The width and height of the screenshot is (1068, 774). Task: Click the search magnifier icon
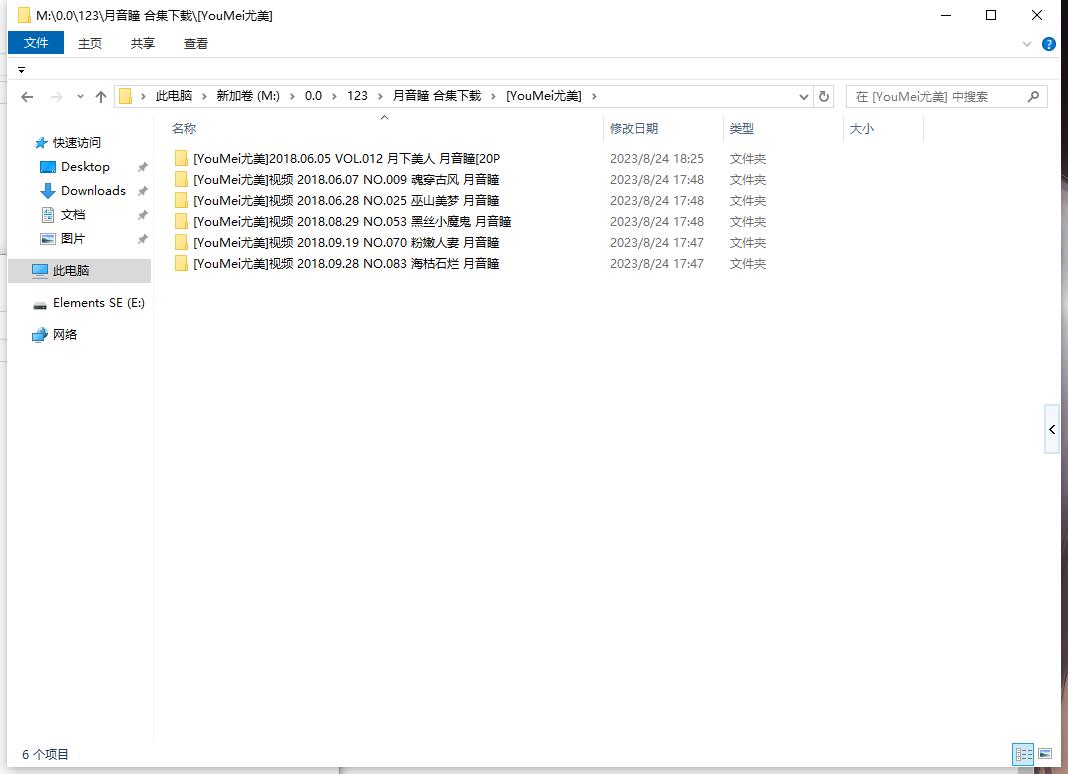(1033, 97)
